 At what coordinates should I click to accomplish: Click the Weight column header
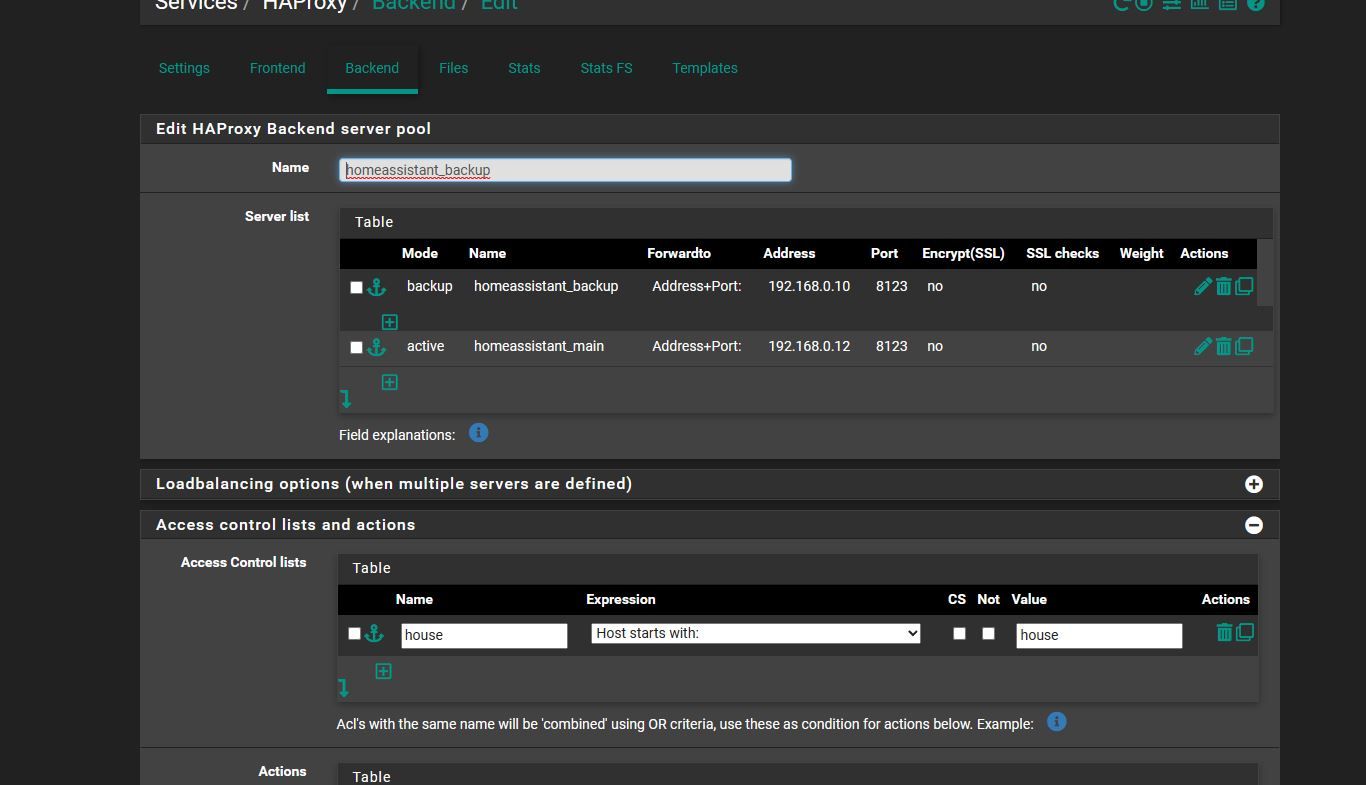tap(1142, 253)
